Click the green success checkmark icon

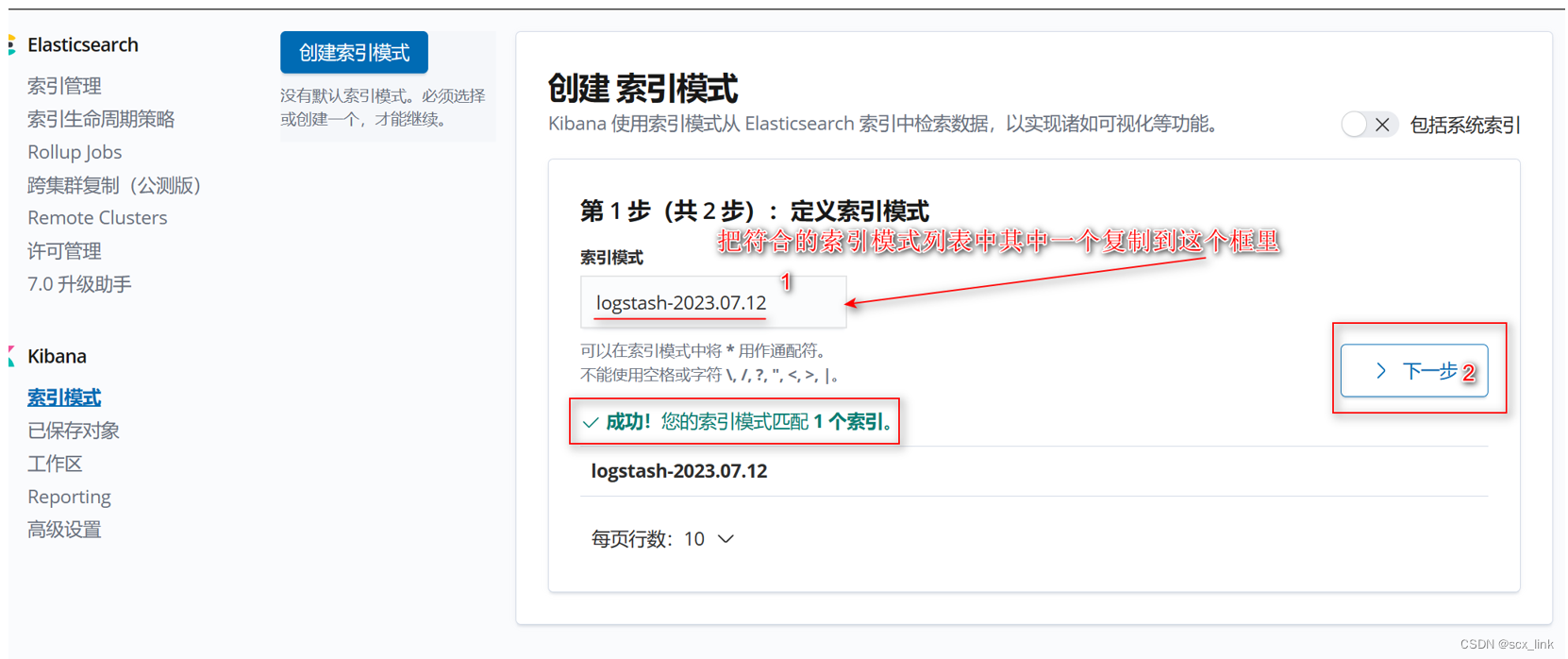coord(591,422)
